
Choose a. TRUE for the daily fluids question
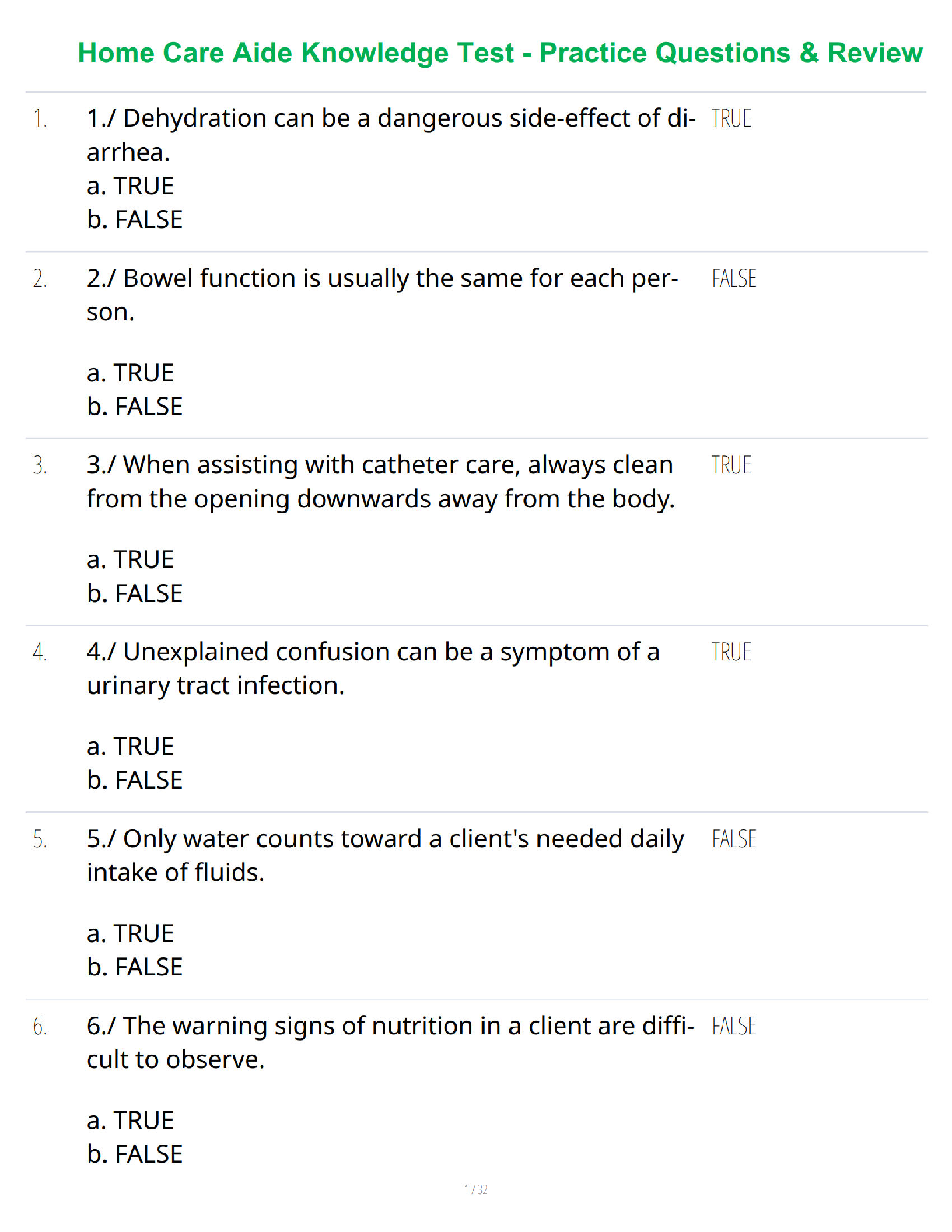[130, 933]
